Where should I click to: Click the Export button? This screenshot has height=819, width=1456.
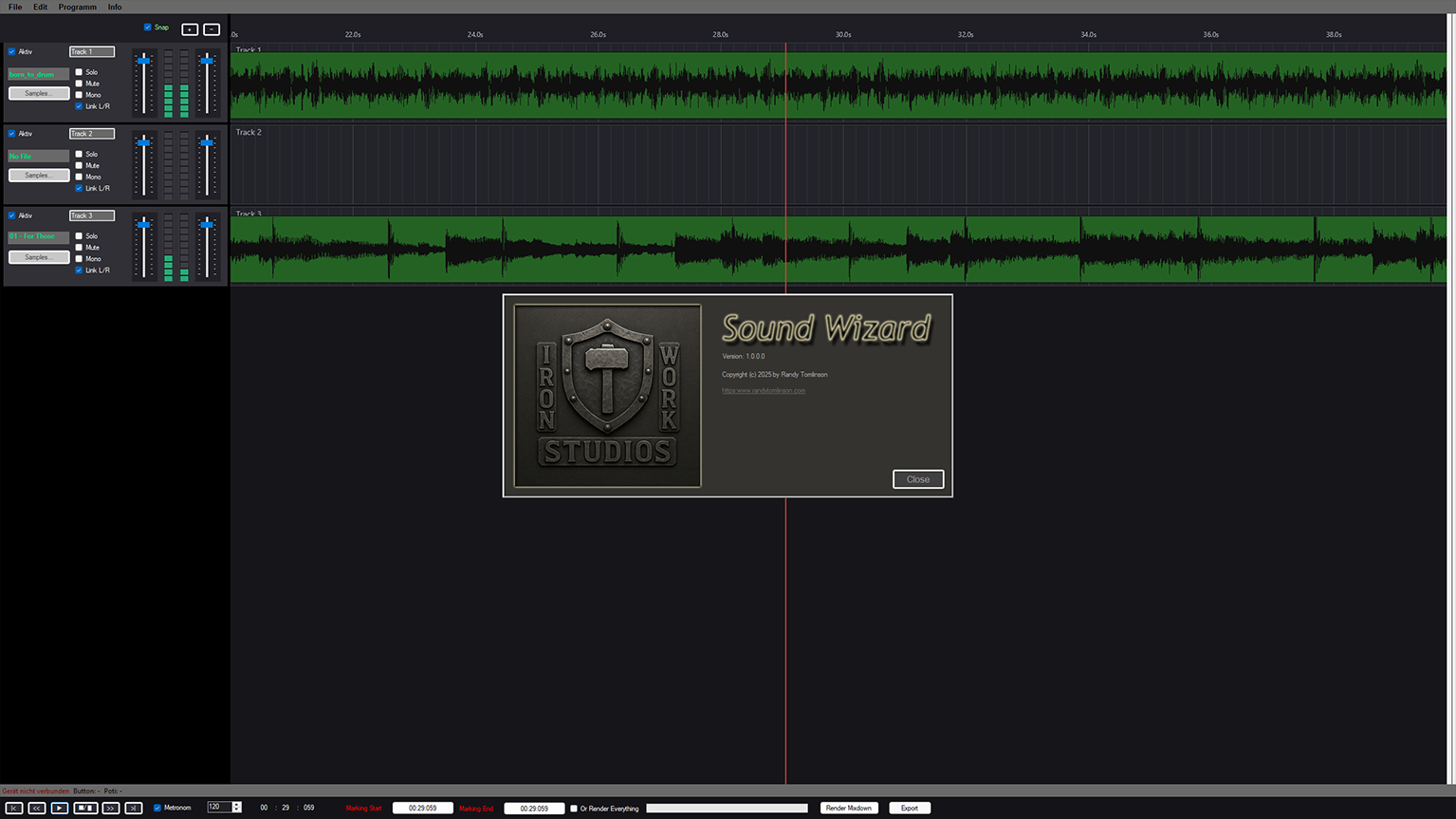910,808
